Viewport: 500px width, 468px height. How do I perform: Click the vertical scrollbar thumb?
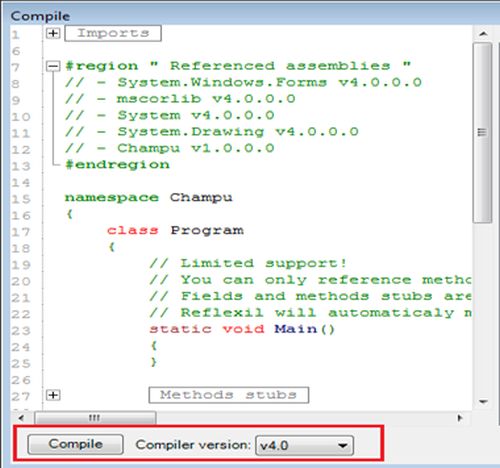click(482, 133)
